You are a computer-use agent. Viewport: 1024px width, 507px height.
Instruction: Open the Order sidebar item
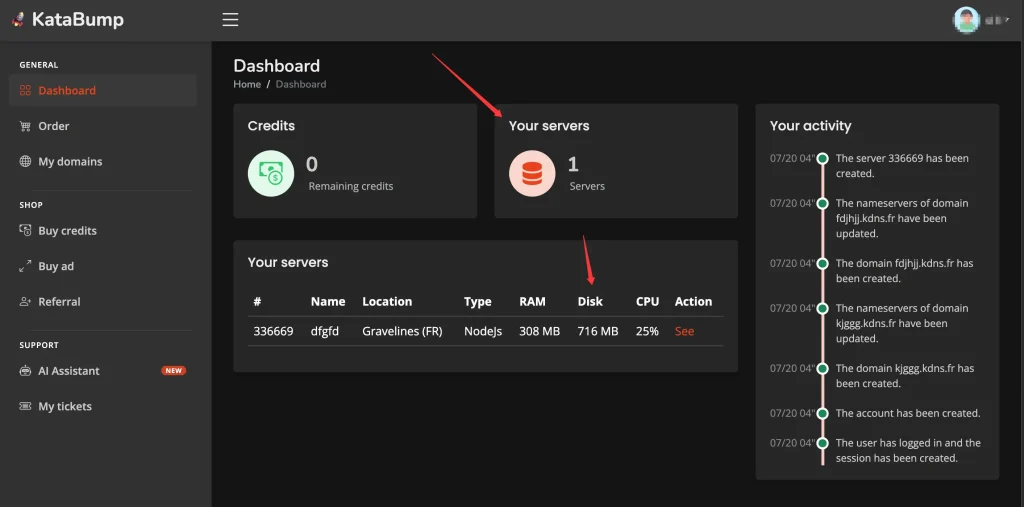tap(103, 126)
